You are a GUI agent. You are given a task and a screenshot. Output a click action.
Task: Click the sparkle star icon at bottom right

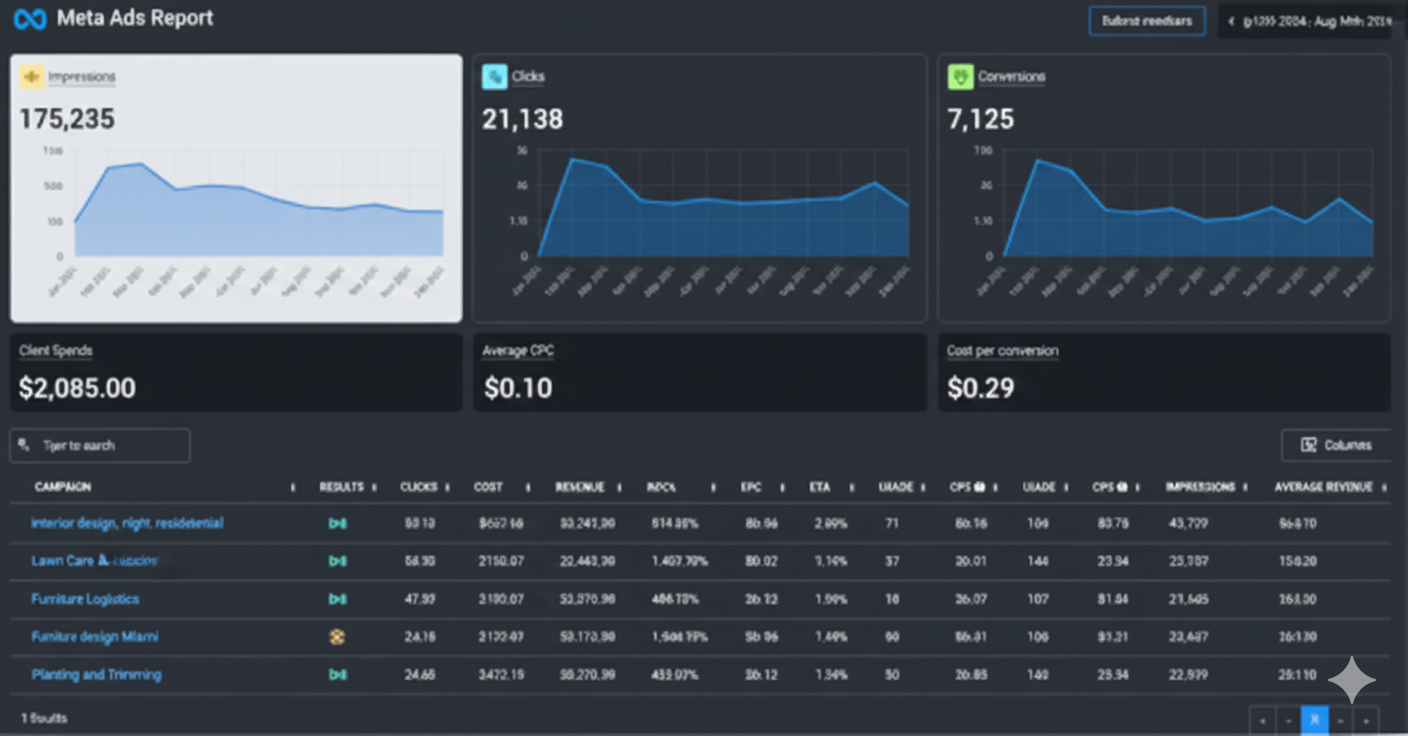click(1352, 680)
